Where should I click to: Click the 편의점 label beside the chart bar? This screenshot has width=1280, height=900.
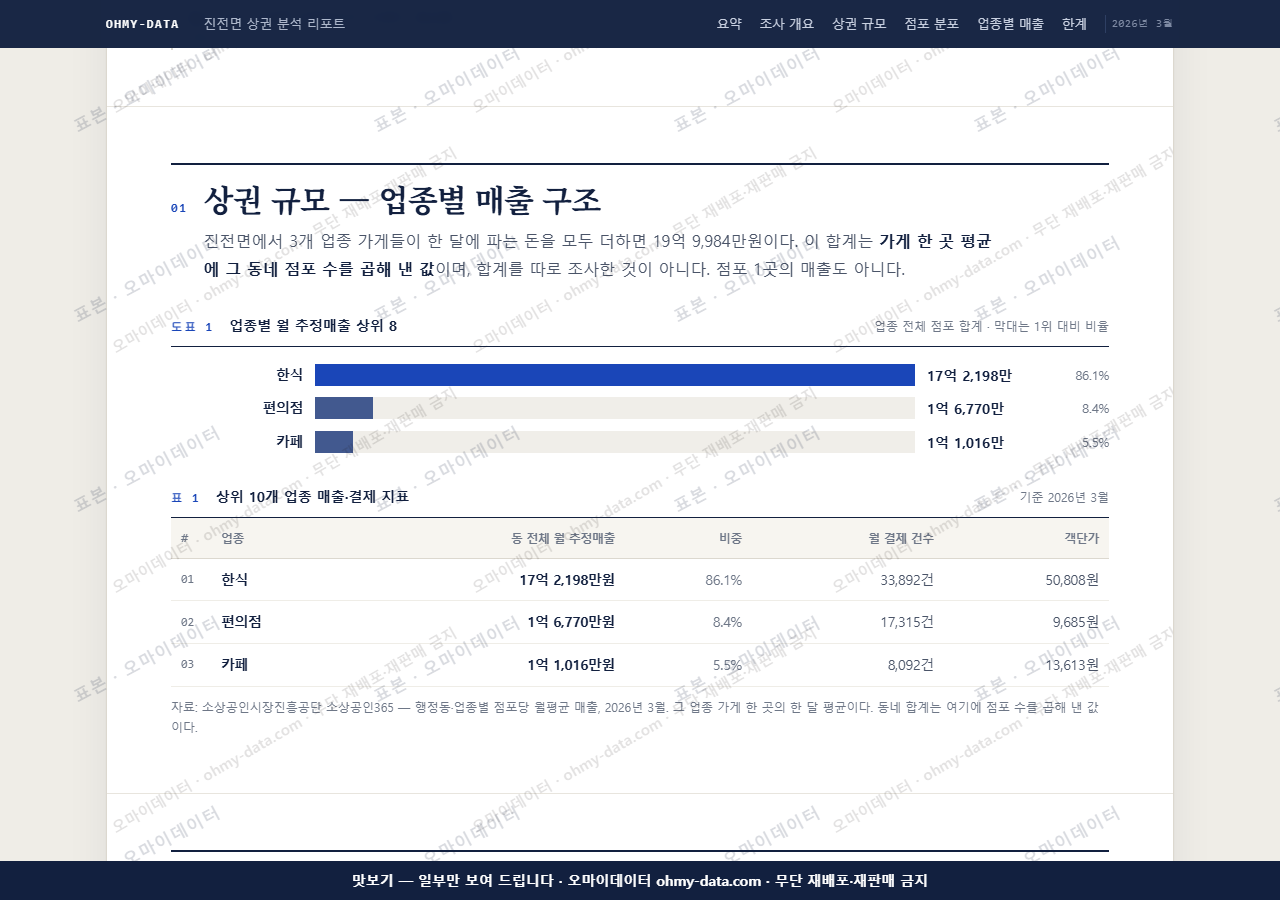pyautogui.click(x=283, y=408)
